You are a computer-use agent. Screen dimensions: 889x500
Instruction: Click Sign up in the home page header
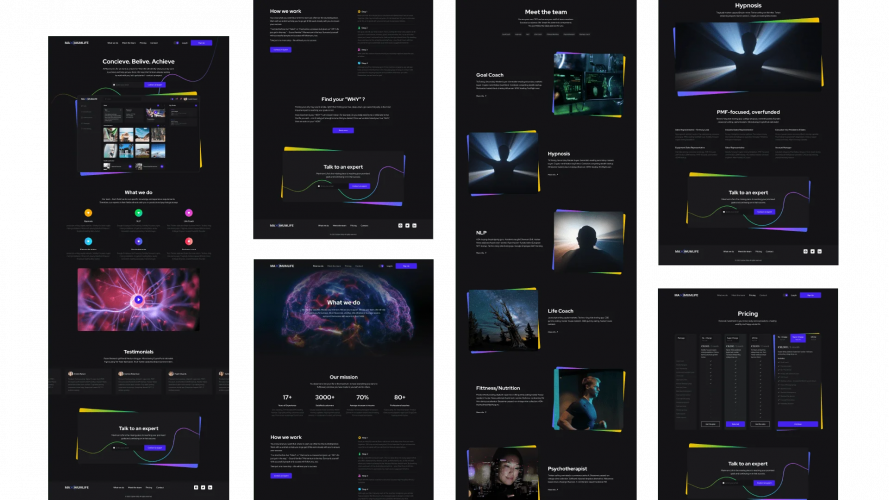coord(201,43)
